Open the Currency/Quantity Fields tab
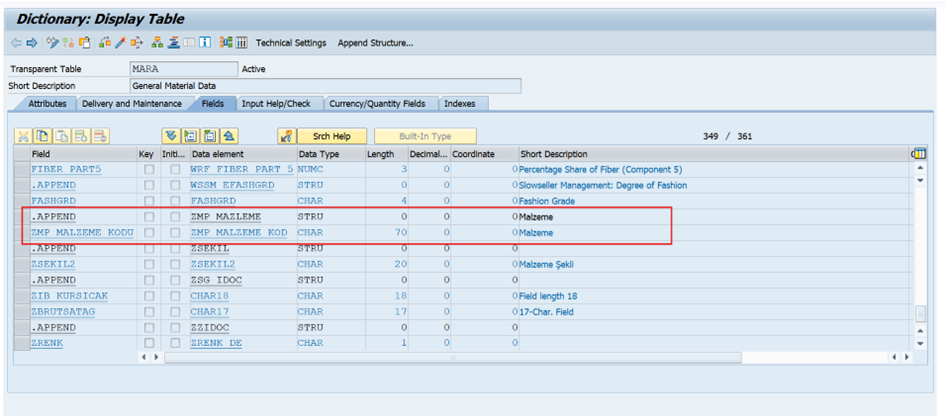 point(378,104)
